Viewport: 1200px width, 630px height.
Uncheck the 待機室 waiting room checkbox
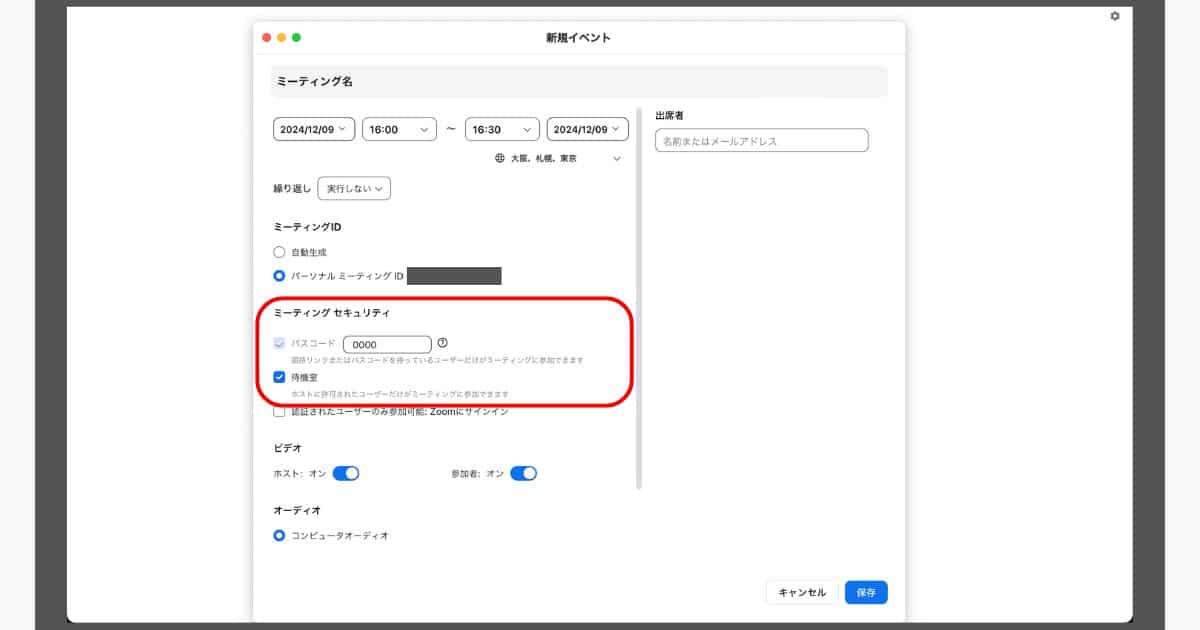tap(280, 377)
